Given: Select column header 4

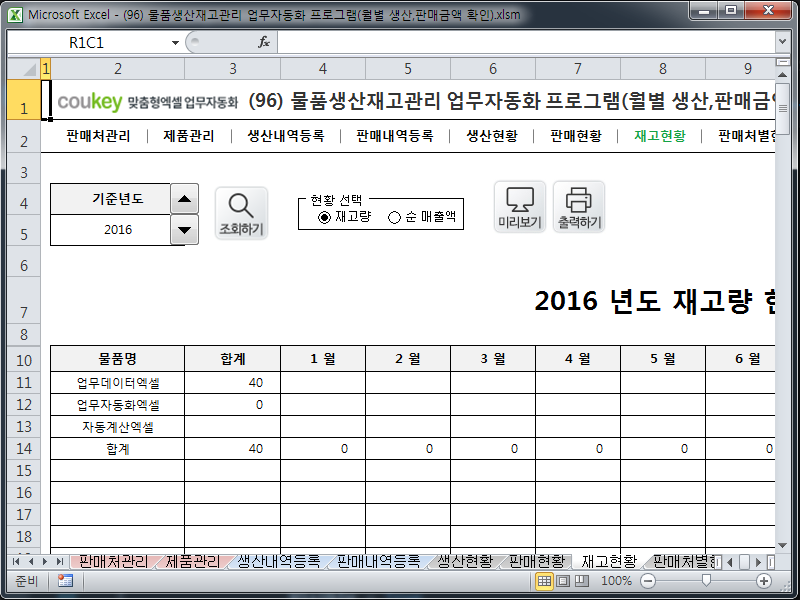Looking at the screenshot, I should click(323, 68).
